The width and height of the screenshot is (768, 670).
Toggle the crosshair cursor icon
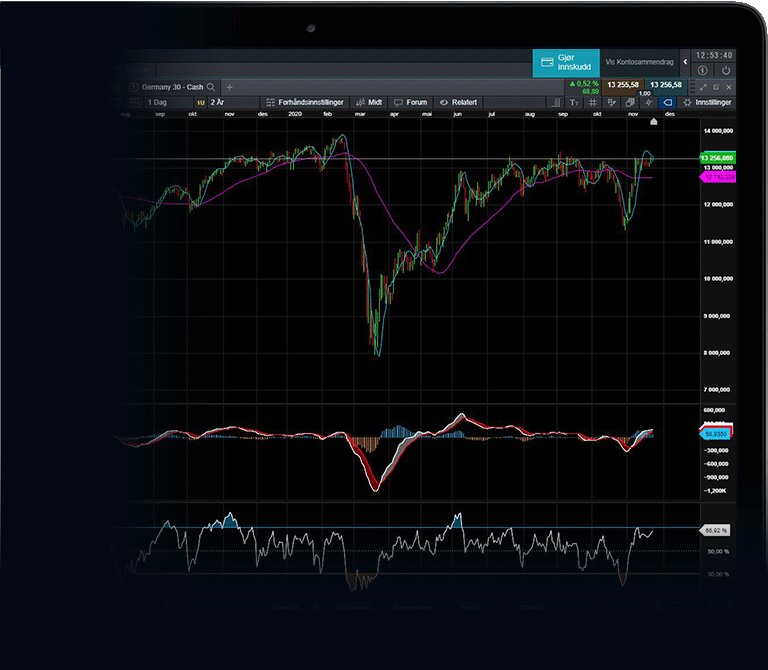(x=648, y=102)
